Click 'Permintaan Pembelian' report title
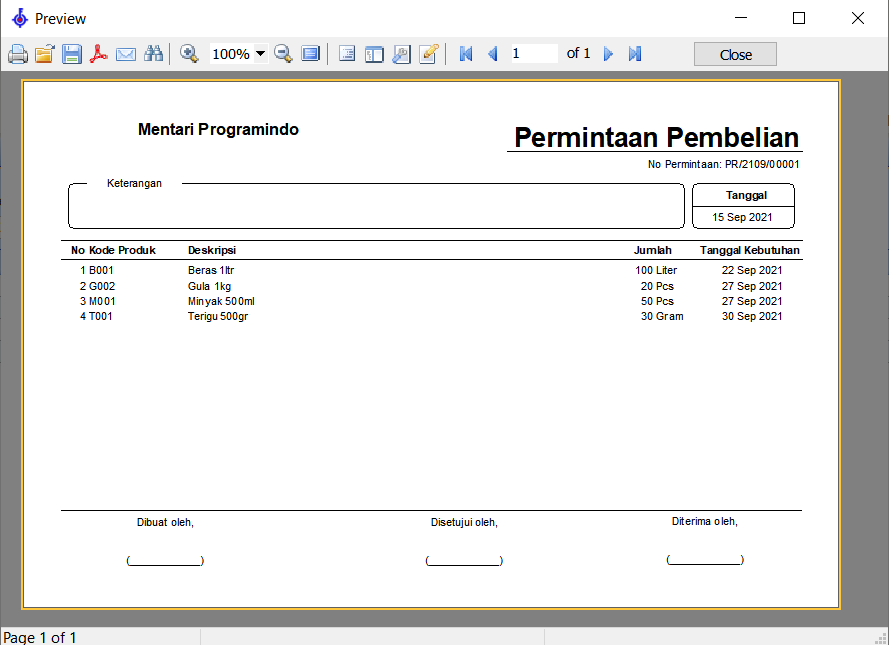This screenshot has width=889, height=645. coord(657,138)
